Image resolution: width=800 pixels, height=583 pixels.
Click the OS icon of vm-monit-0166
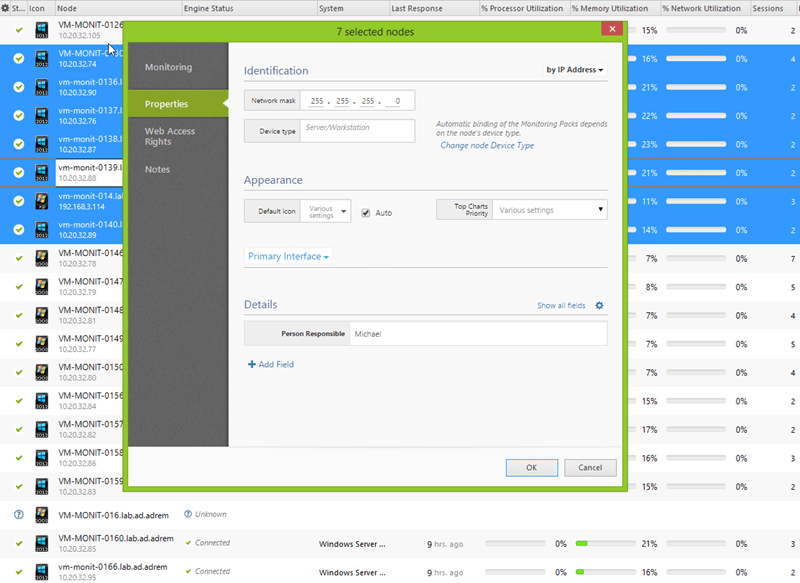click(42, 571)
